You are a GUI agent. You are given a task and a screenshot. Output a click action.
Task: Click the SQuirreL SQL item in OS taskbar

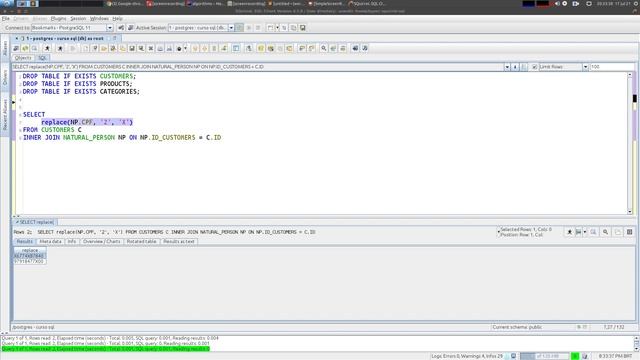[366, 4]
